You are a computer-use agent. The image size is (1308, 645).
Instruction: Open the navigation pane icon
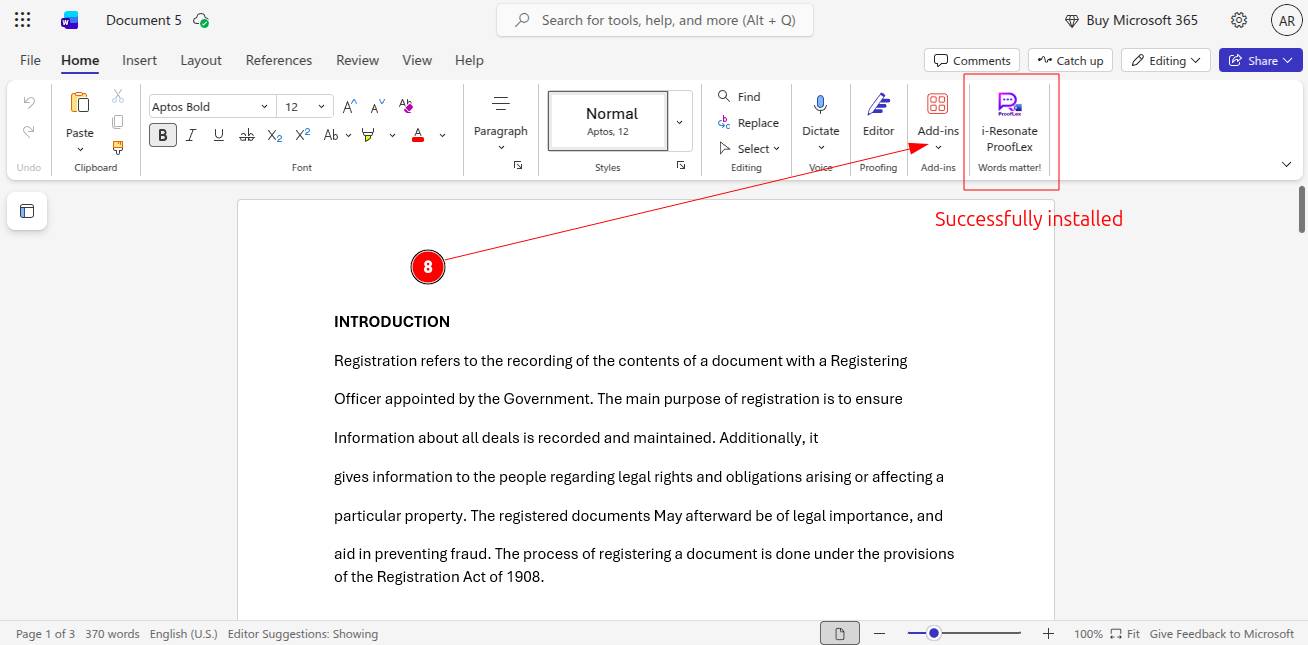point(27,211)
